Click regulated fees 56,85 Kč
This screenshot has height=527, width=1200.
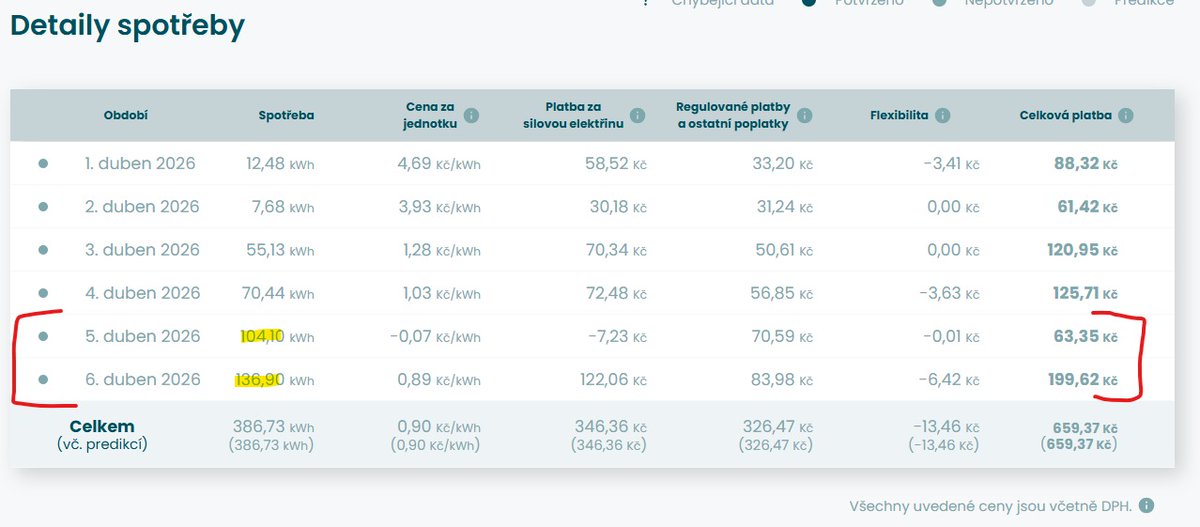click(783, 293)
